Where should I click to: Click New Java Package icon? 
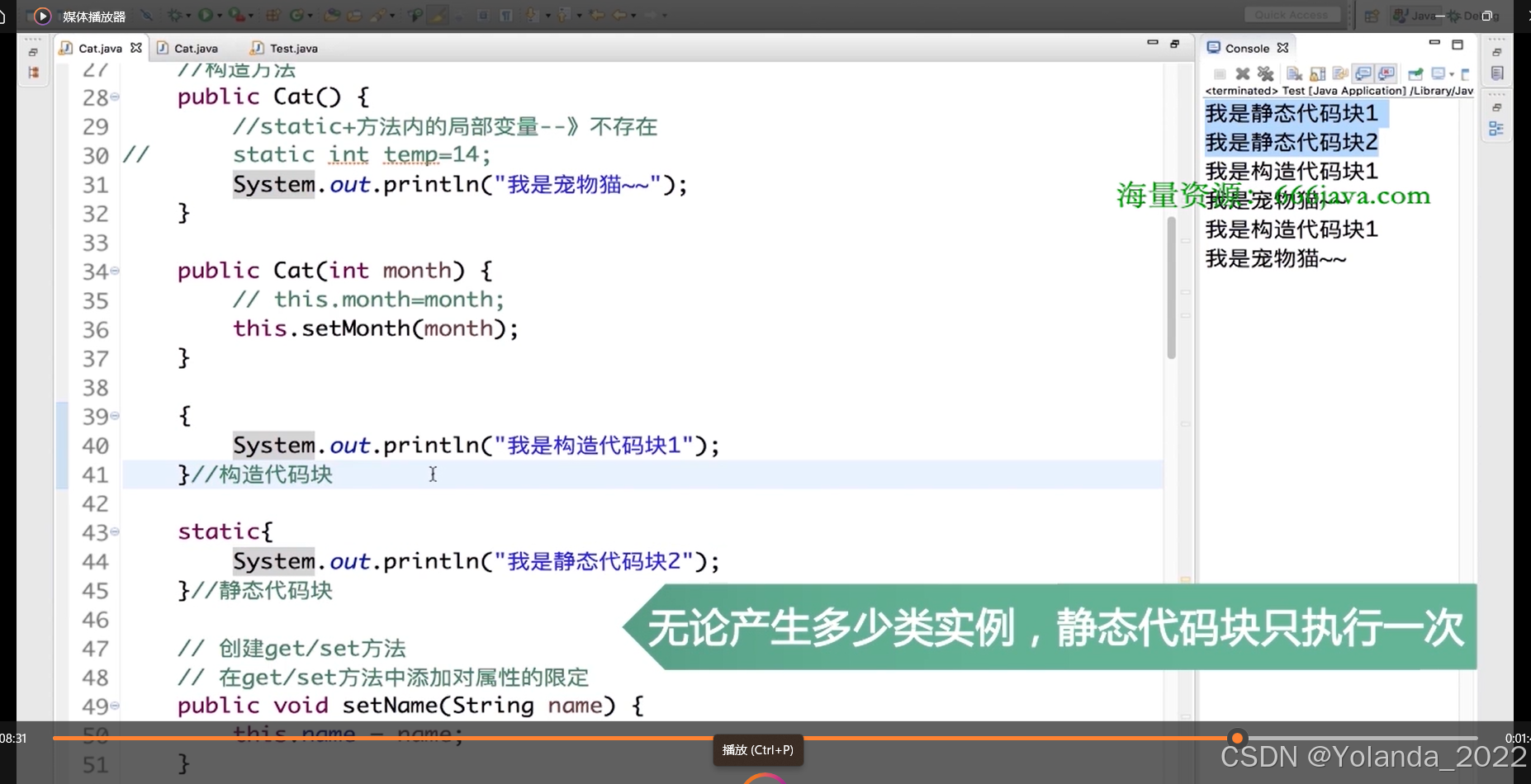pos(273,15)
